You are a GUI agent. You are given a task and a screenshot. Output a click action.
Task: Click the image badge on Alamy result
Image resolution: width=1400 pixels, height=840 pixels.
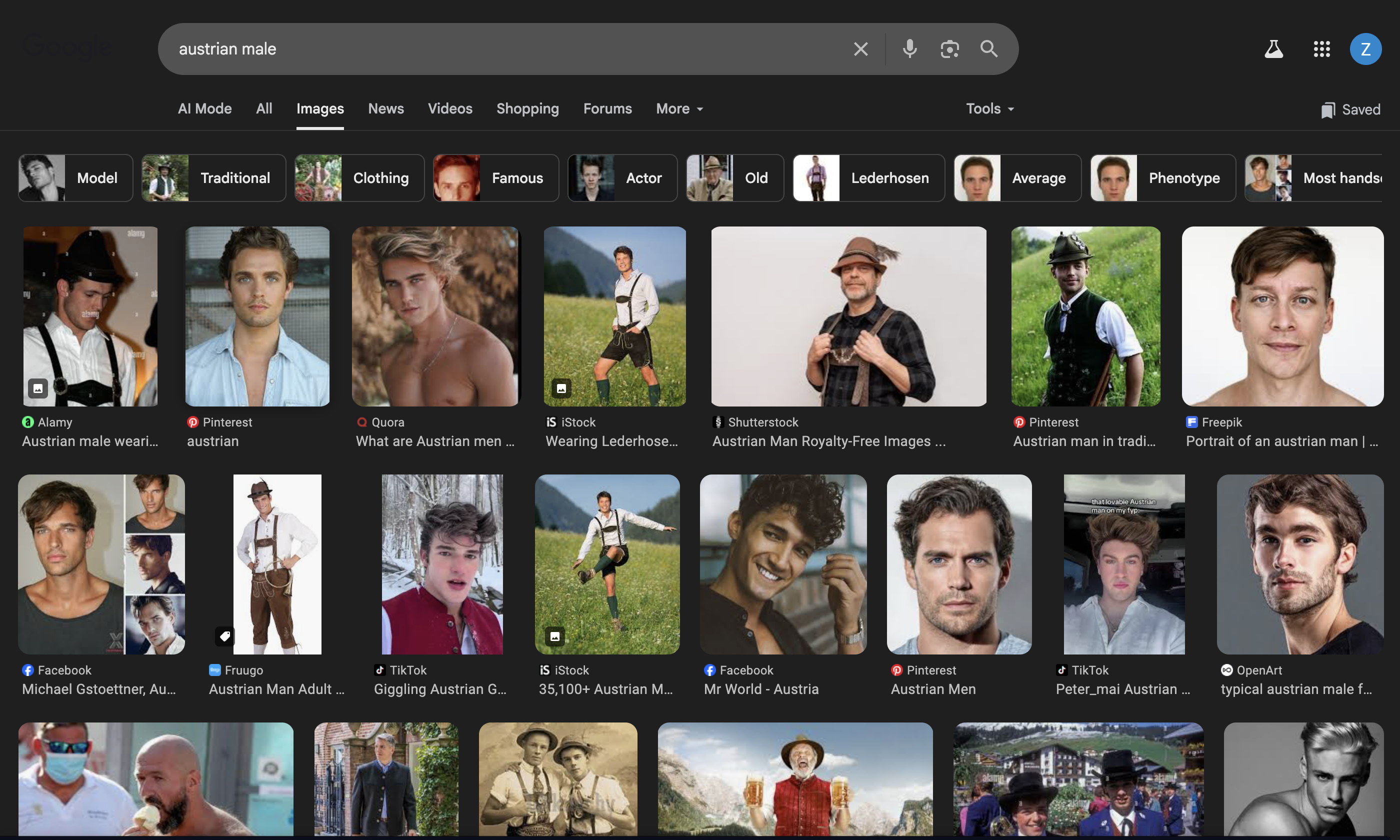tap(38, 388)
